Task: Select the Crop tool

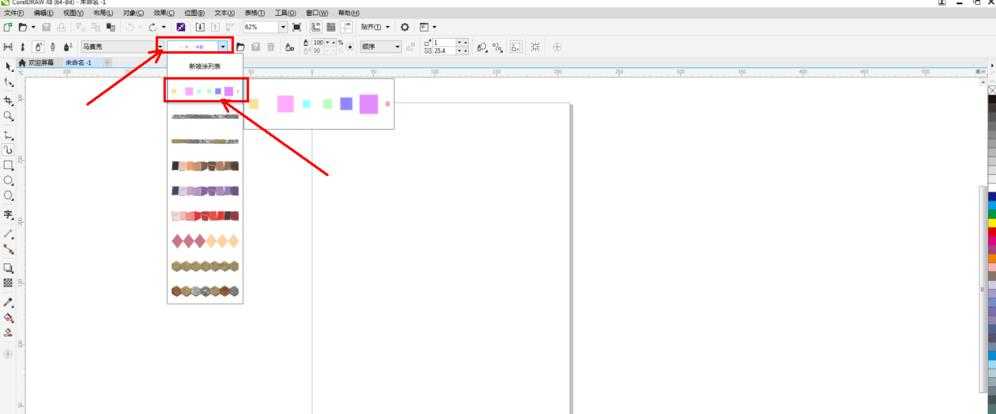Action: (x=9, y=100)
